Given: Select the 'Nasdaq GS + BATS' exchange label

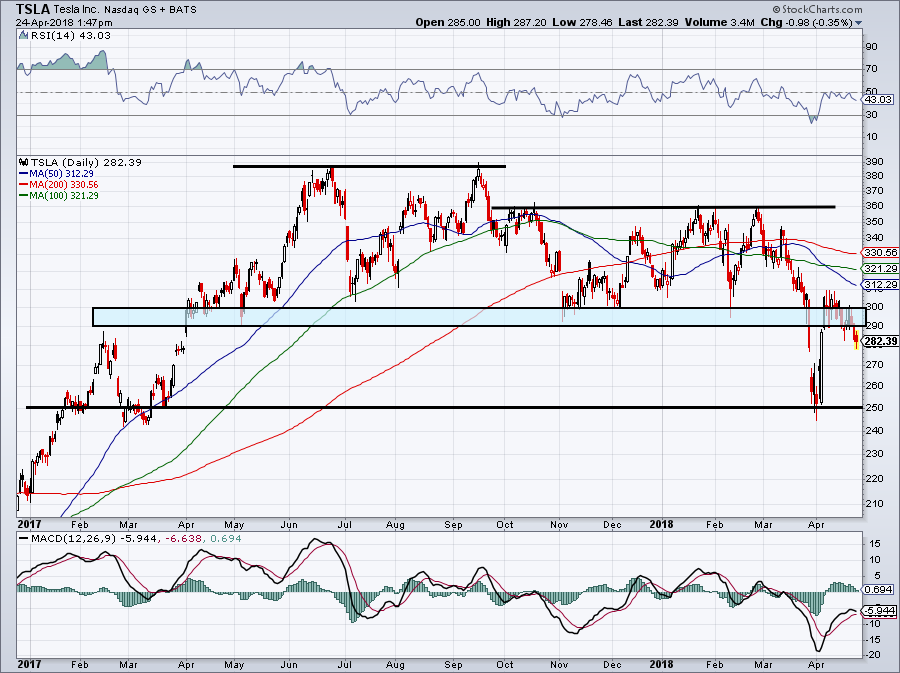Looking at the screenshot, I should tap(150, 10).
